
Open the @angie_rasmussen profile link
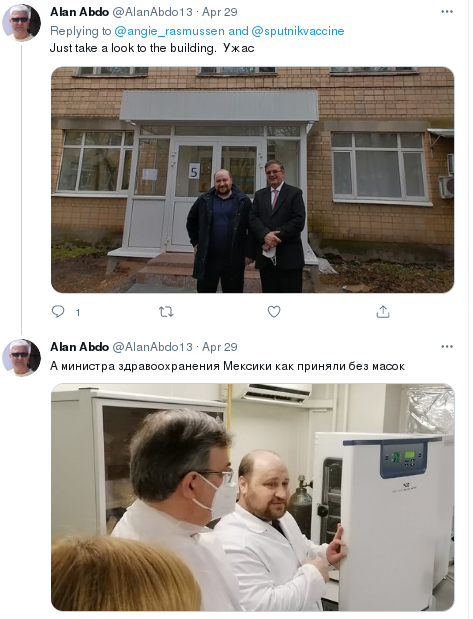[x=170, y=31]
